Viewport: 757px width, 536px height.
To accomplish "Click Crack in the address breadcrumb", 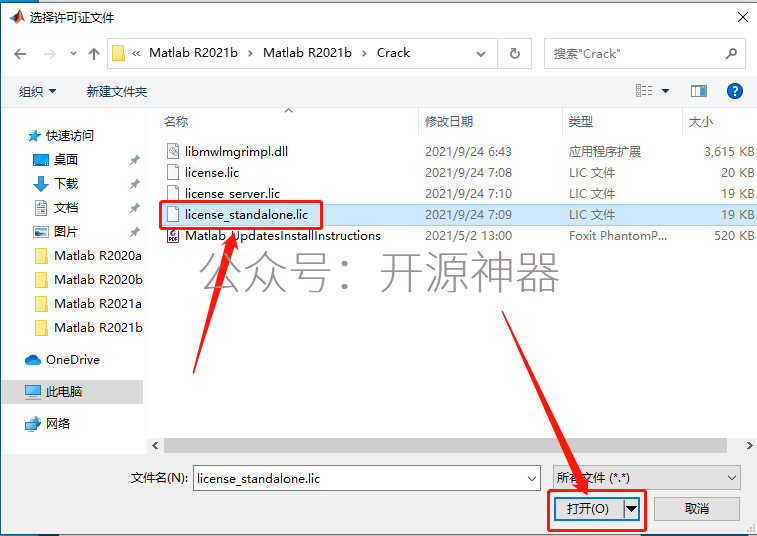I will coord(393,53).
